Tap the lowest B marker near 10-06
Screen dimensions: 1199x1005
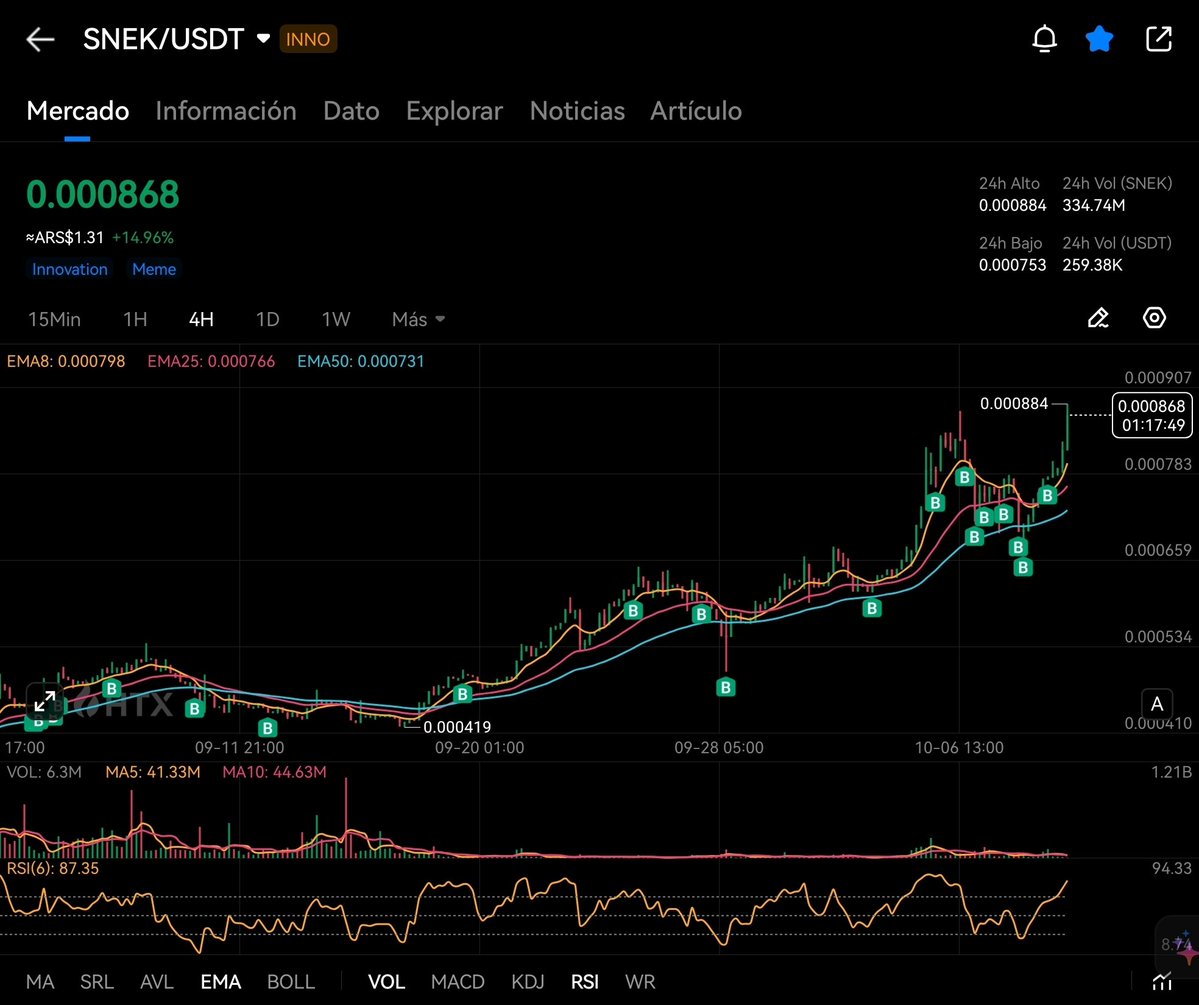(x=1023, y=568)
